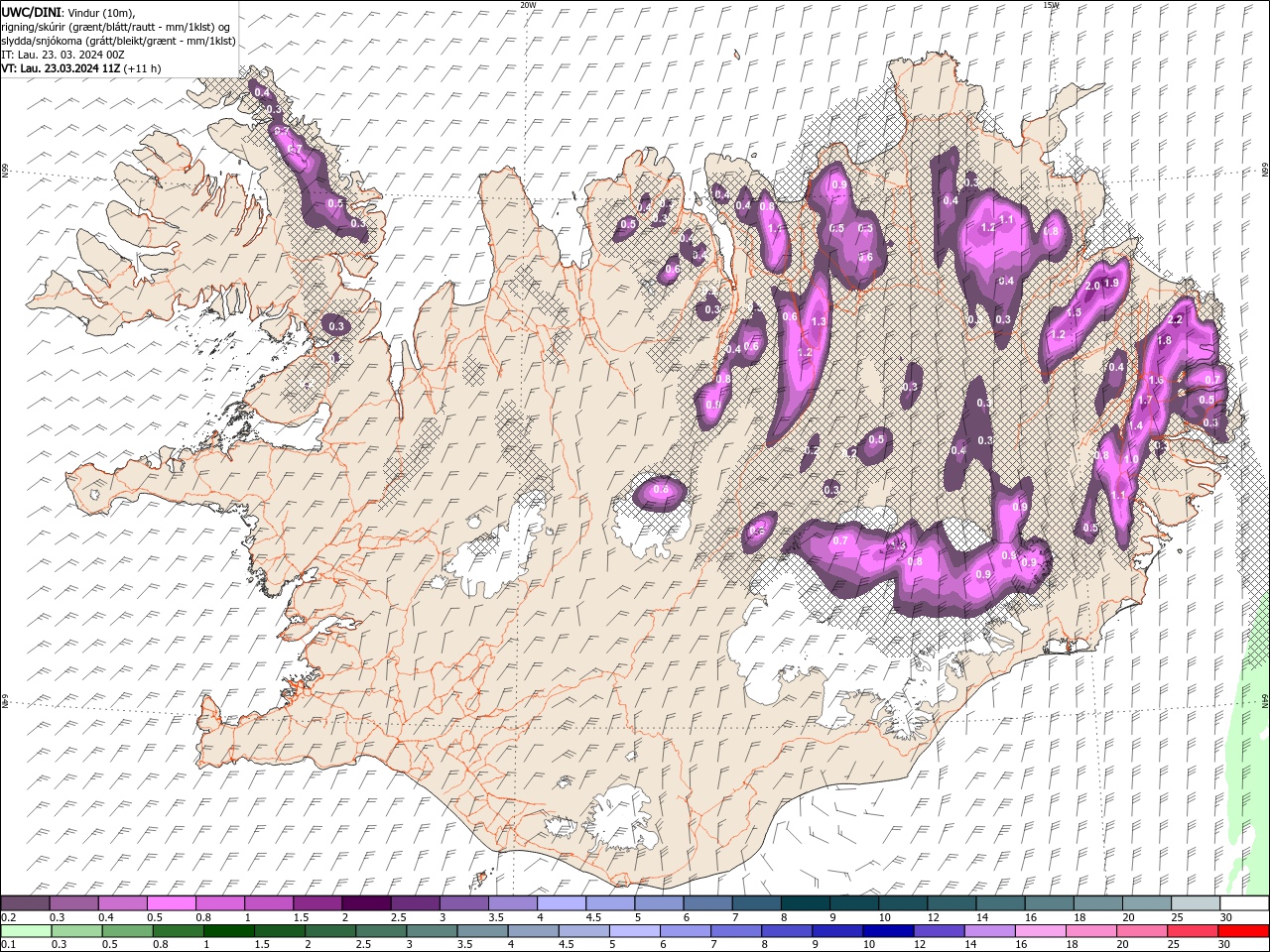Screen dimensions: 1270x952
Task: Click the bright red swatch above rain label 30
Action: tap(1244, 930)
